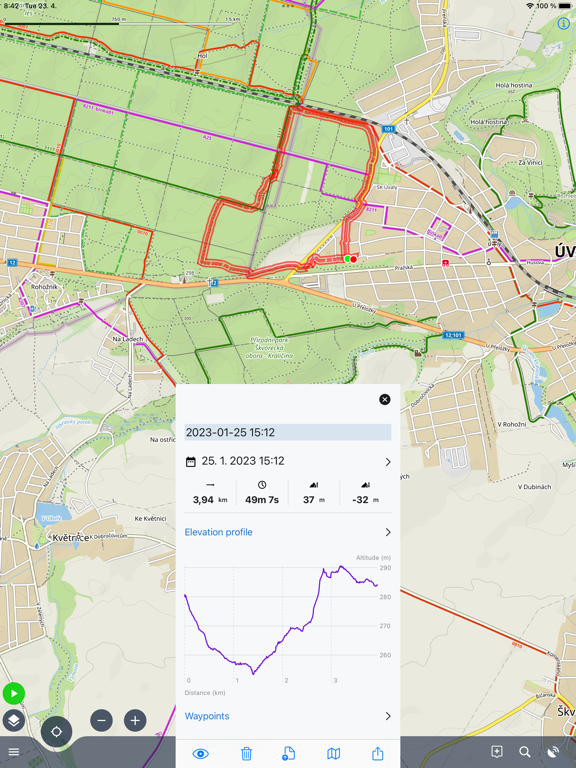Viewport: 576px width, 768px height.
Task: Click the map scale bar
Action: (118, 23)
